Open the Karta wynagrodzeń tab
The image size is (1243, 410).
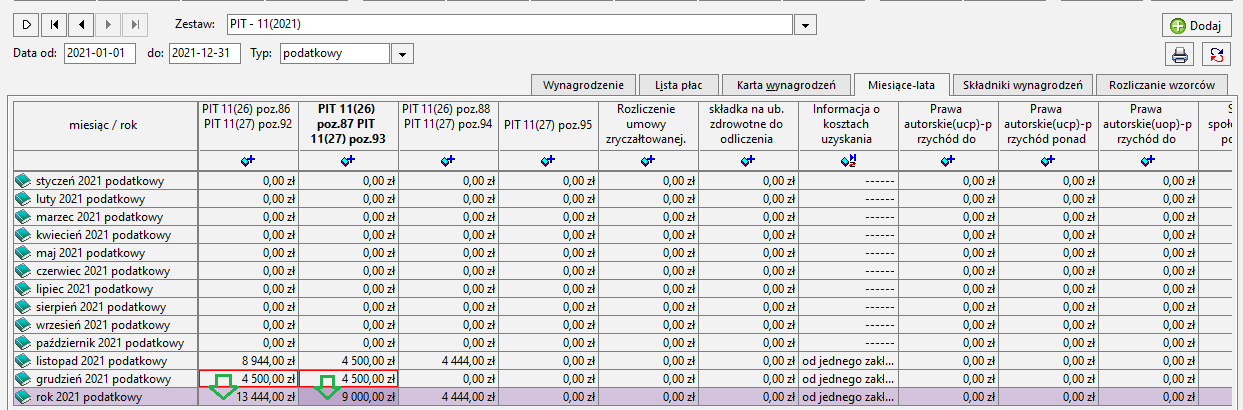[x=787, y=84]
